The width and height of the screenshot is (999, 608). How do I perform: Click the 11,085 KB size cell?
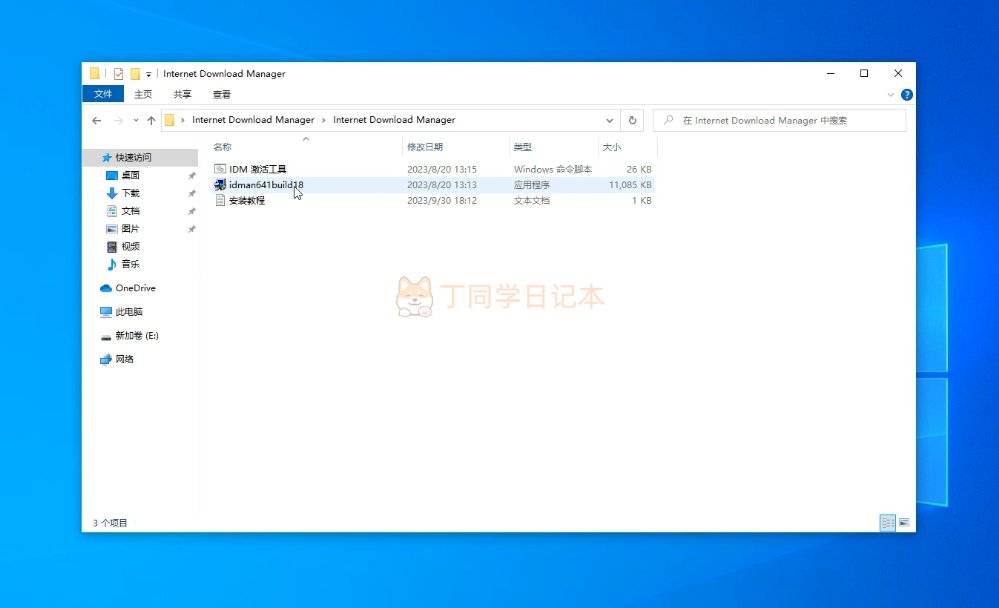pos(630,185)
